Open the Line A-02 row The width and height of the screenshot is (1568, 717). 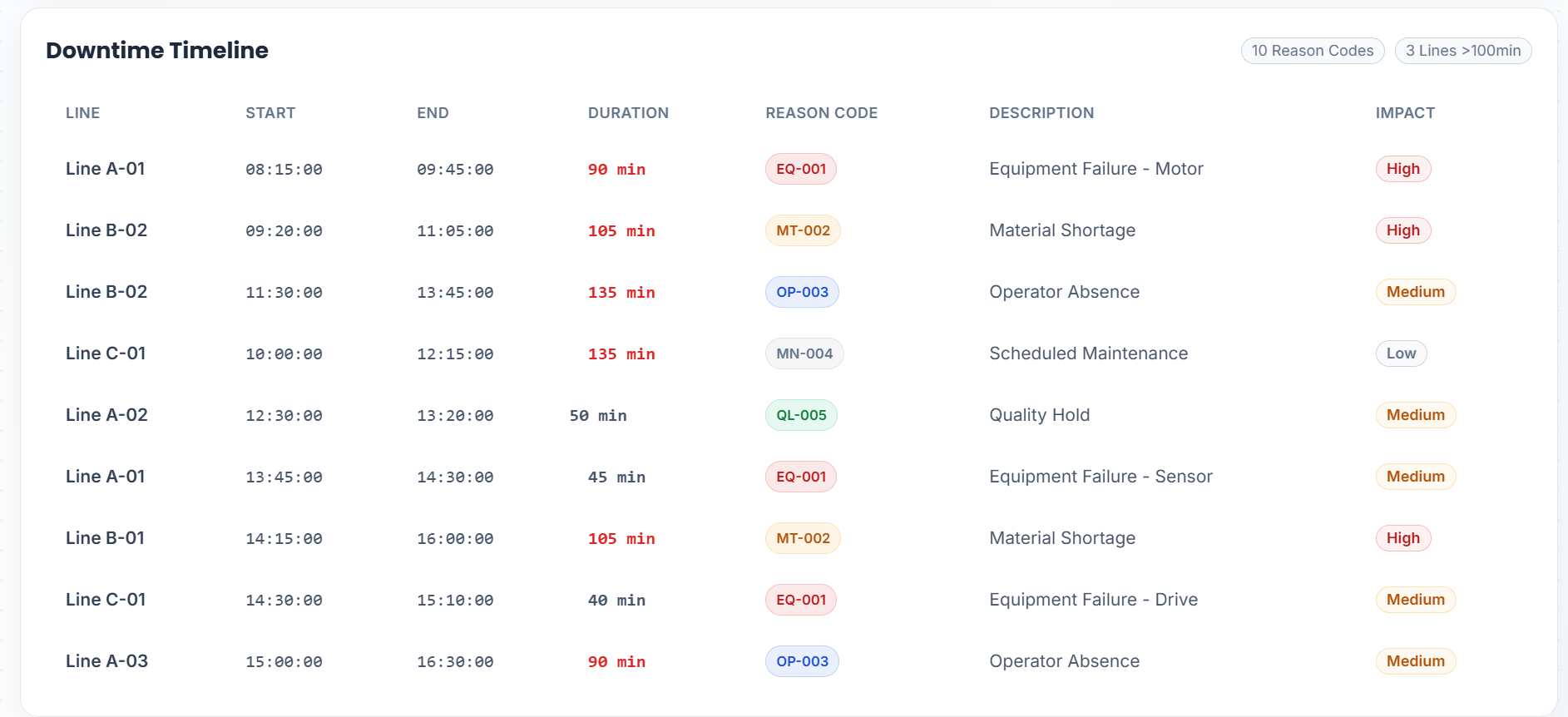106,415
